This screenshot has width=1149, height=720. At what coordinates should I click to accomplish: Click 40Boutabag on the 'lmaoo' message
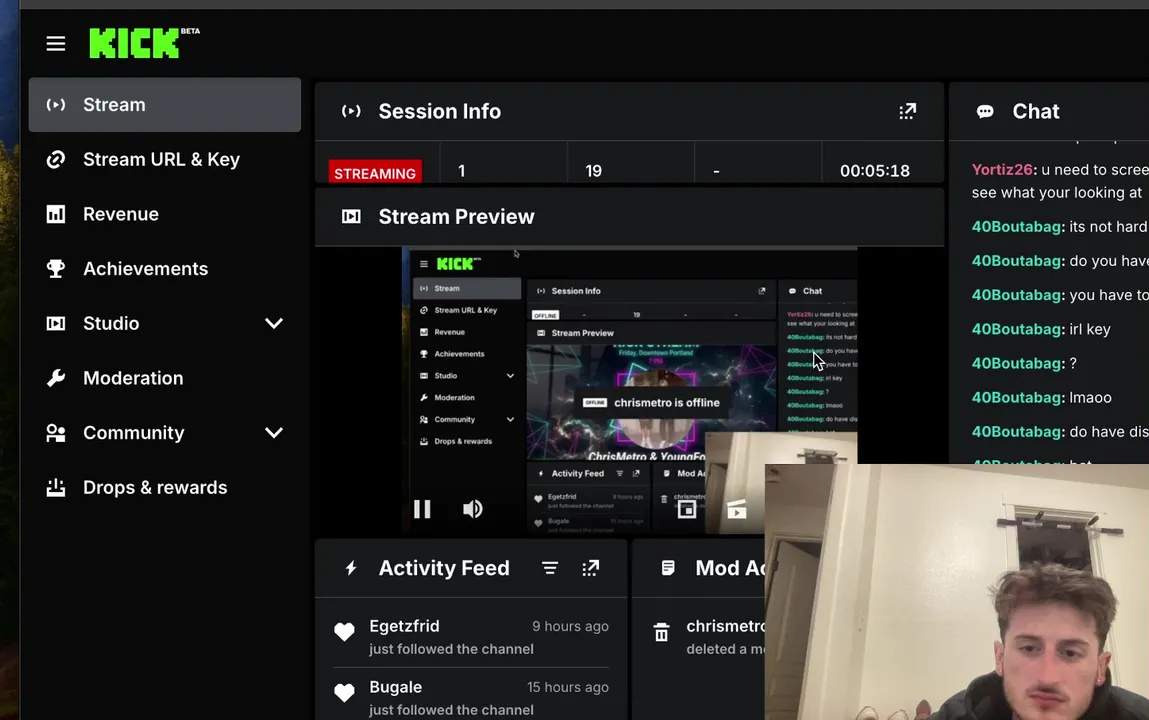tap(1017, 398)
